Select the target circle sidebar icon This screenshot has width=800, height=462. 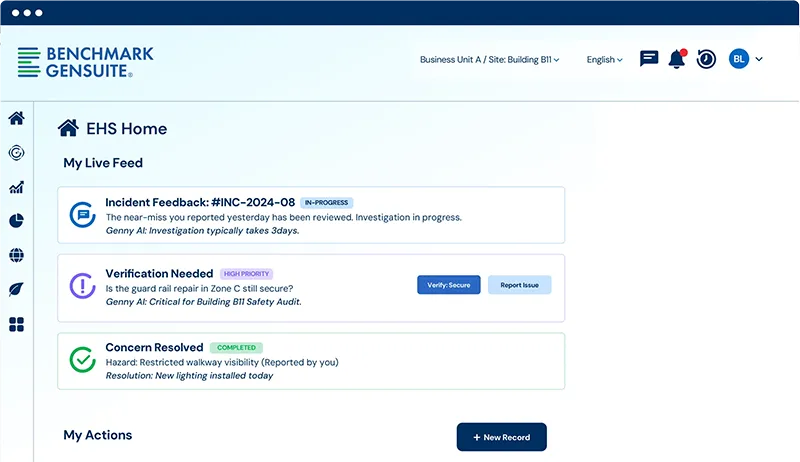16,152
